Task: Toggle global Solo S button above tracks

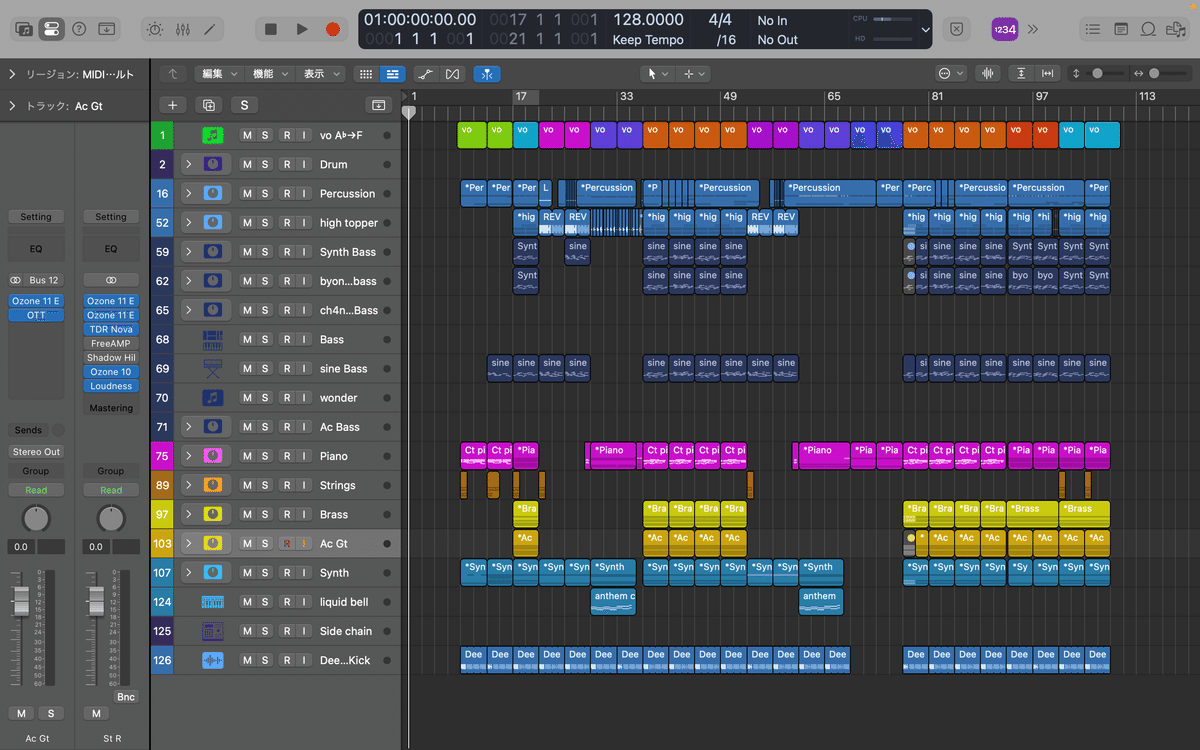Action: coord(244,105)
